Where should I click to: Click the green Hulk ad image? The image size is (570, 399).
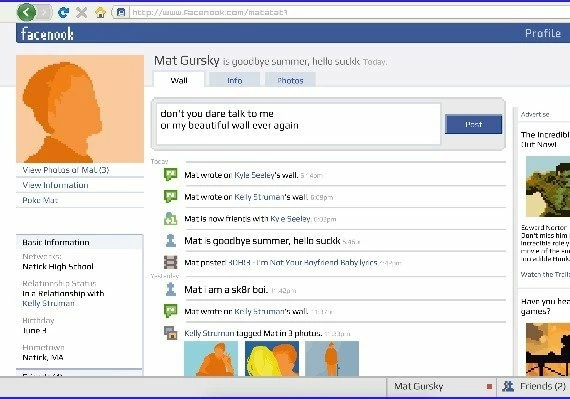(x=548, y=186)
